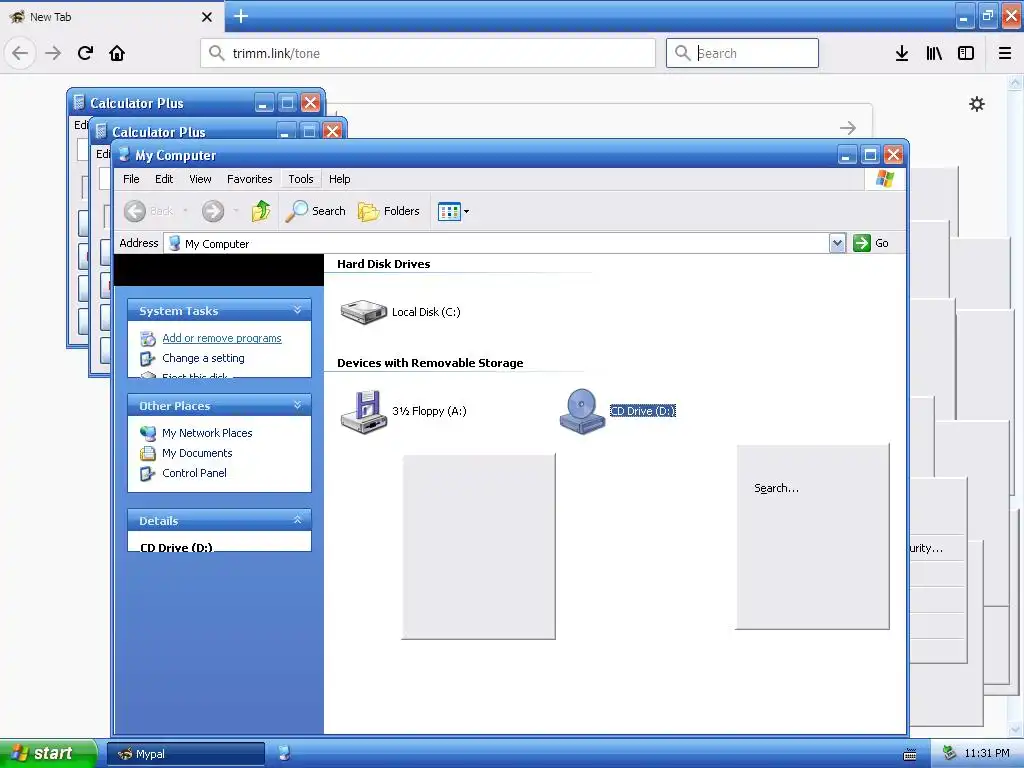Screen dimensions: 1024x768
Task: Open My Network Places link
Action: pos(207,433)
